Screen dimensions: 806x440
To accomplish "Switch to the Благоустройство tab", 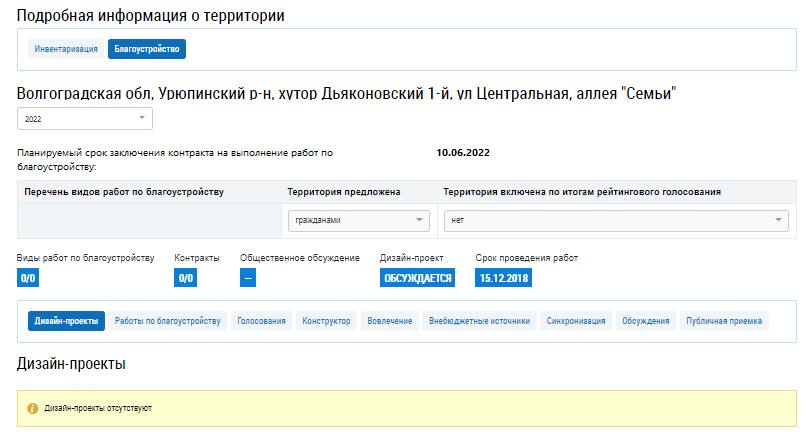I will (x=147, y=48).
